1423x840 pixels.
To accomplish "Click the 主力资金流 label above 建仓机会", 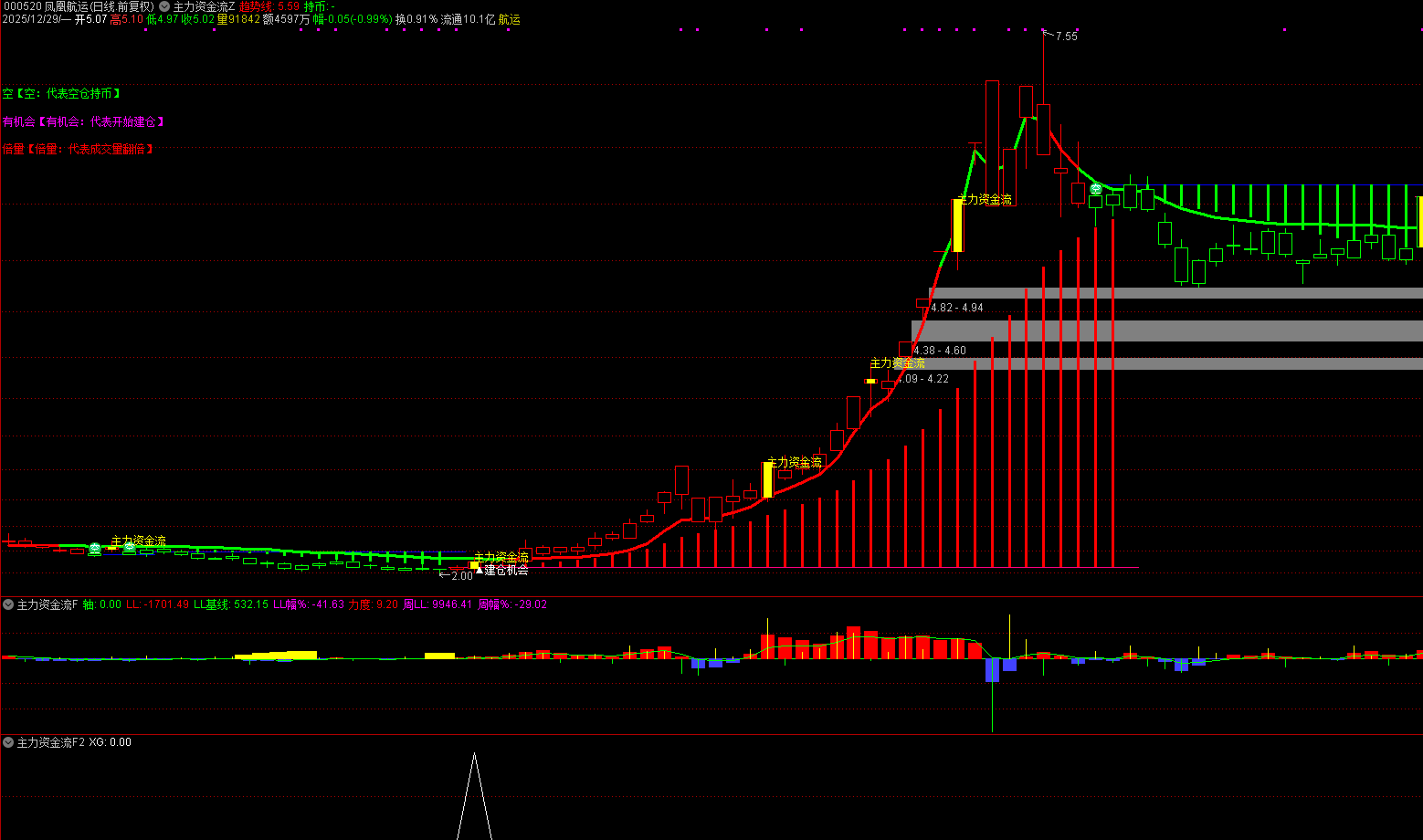I will 501,557.
